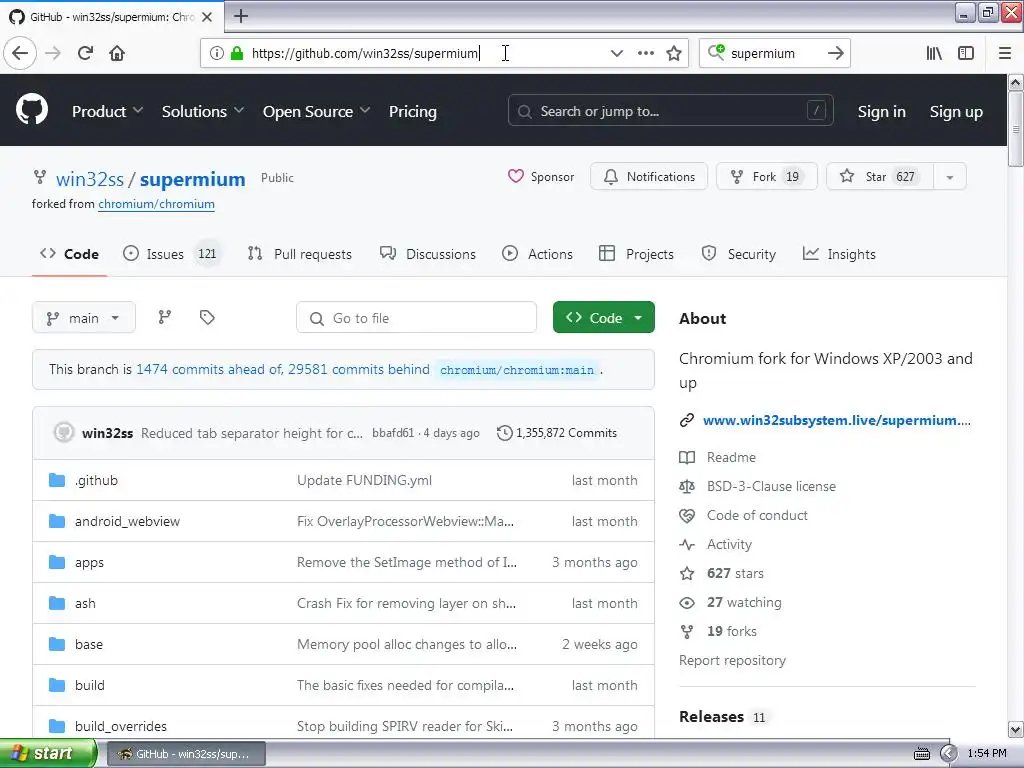
Task: Click the green padlock security icon
Action: (x=236, y=53)
